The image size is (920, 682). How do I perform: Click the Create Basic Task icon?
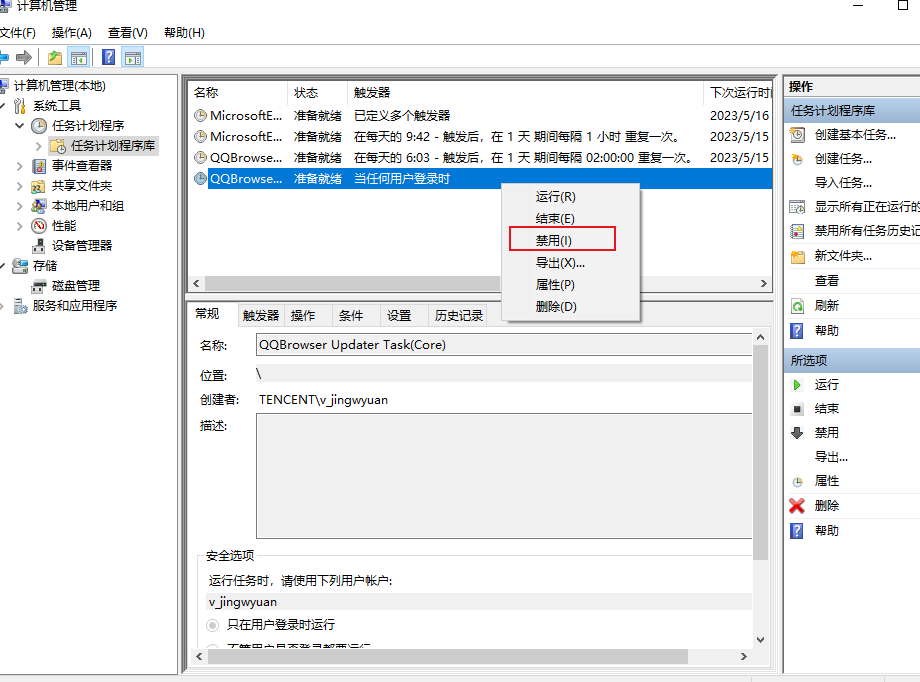797,134
